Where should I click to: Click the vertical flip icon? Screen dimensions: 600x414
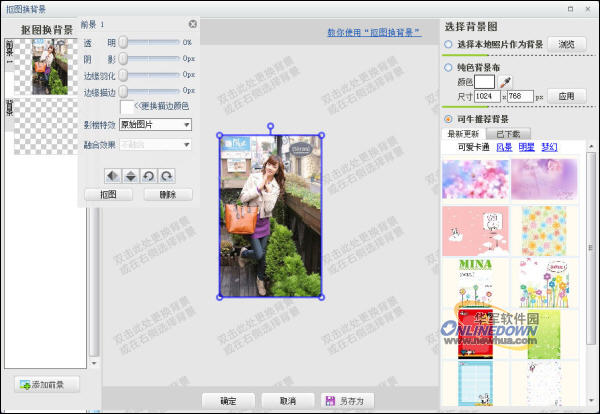[131, 176]
